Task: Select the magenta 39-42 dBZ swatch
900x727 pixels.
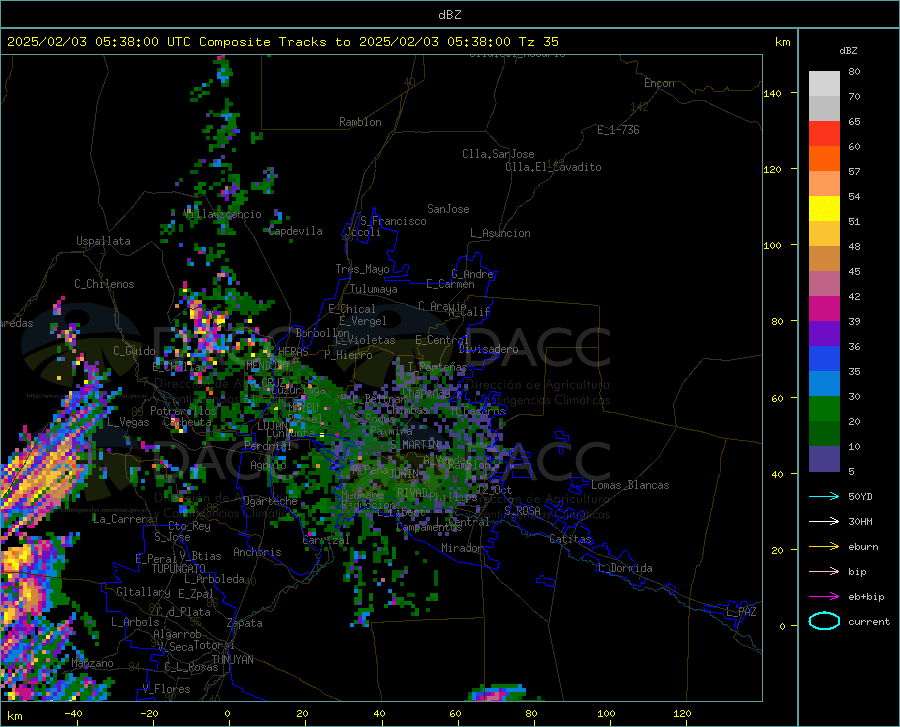Action: (x=824, y=309)
